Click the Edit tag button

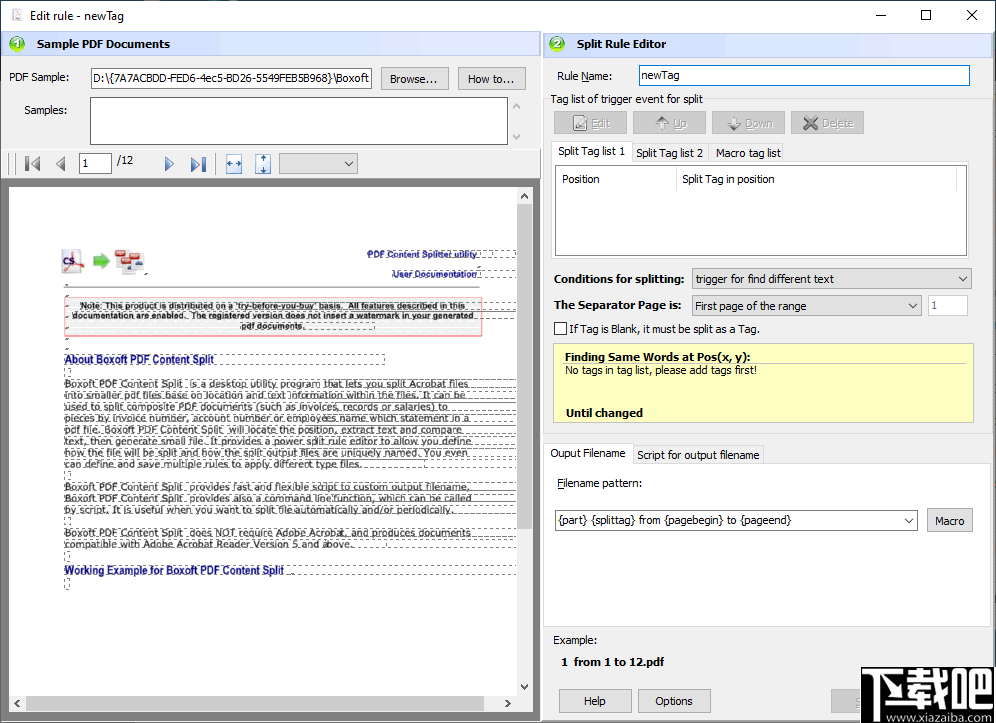(591, 123)
